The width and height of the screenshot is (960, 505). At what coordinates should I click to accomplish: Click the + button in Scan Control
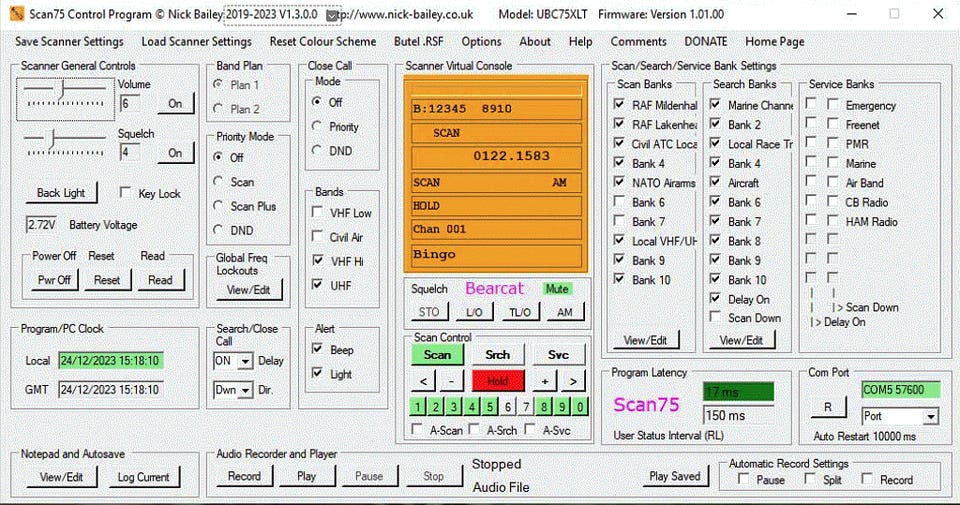click(x=544, y=381)
